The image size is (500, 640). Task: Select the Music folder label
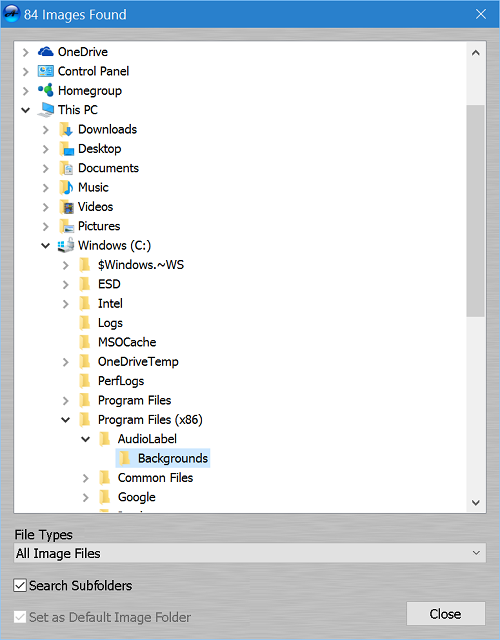pyautogui.click(x=93, y=188)
